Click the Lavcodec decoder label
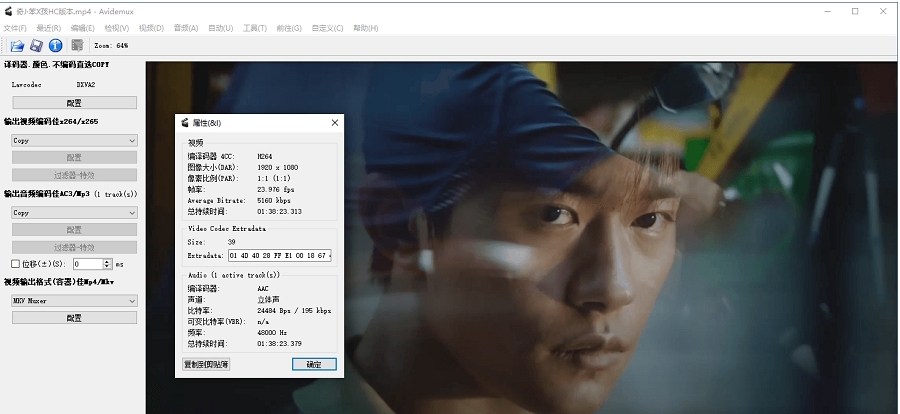Image resolution: width=900 pixels, height=414 pixels. coord(26,84)
